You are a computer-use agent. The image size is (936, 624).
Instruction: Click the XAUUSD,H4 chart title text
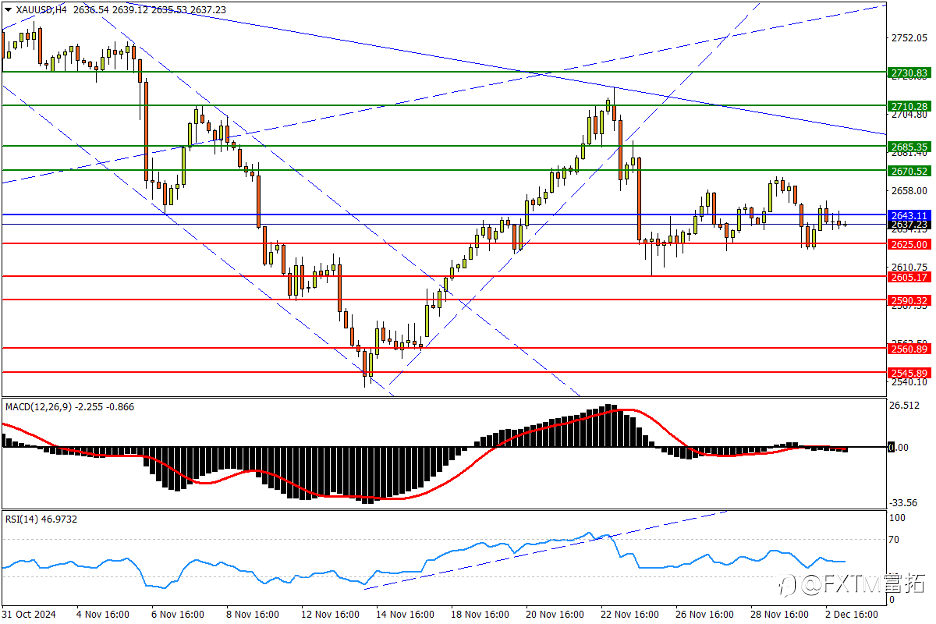coord(41,10)
